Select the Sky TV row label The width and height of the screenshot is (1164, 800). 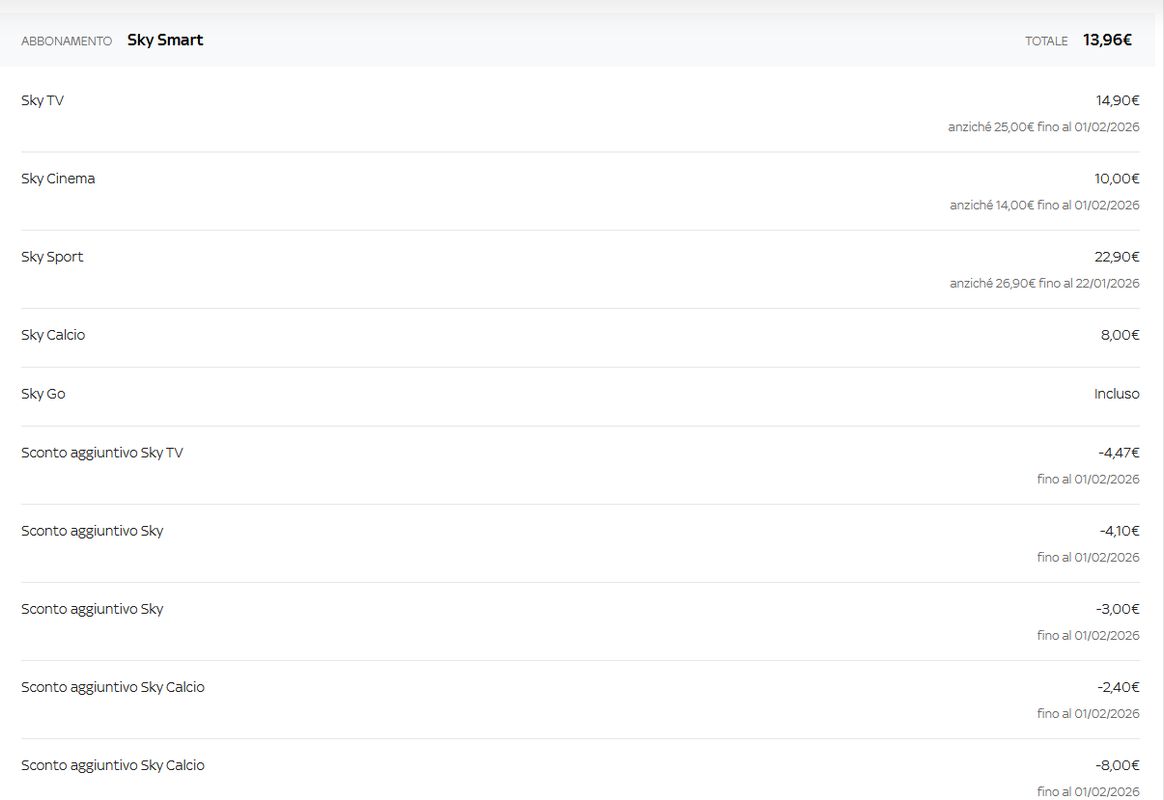pyautogui.click(x=42, y=100)
